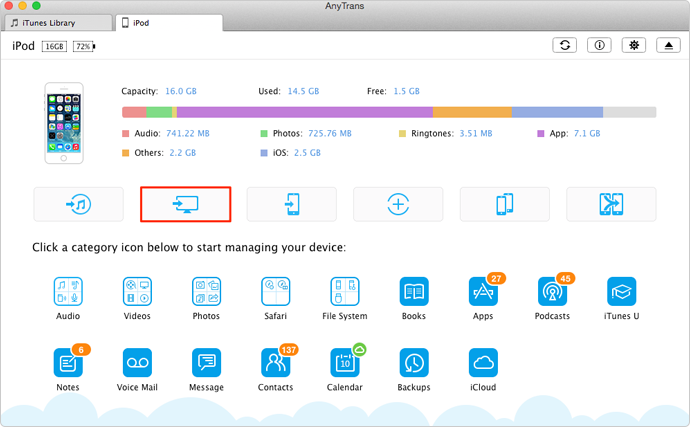Click the Content to Computer button
690x427 pixels.
click(185, 204)
